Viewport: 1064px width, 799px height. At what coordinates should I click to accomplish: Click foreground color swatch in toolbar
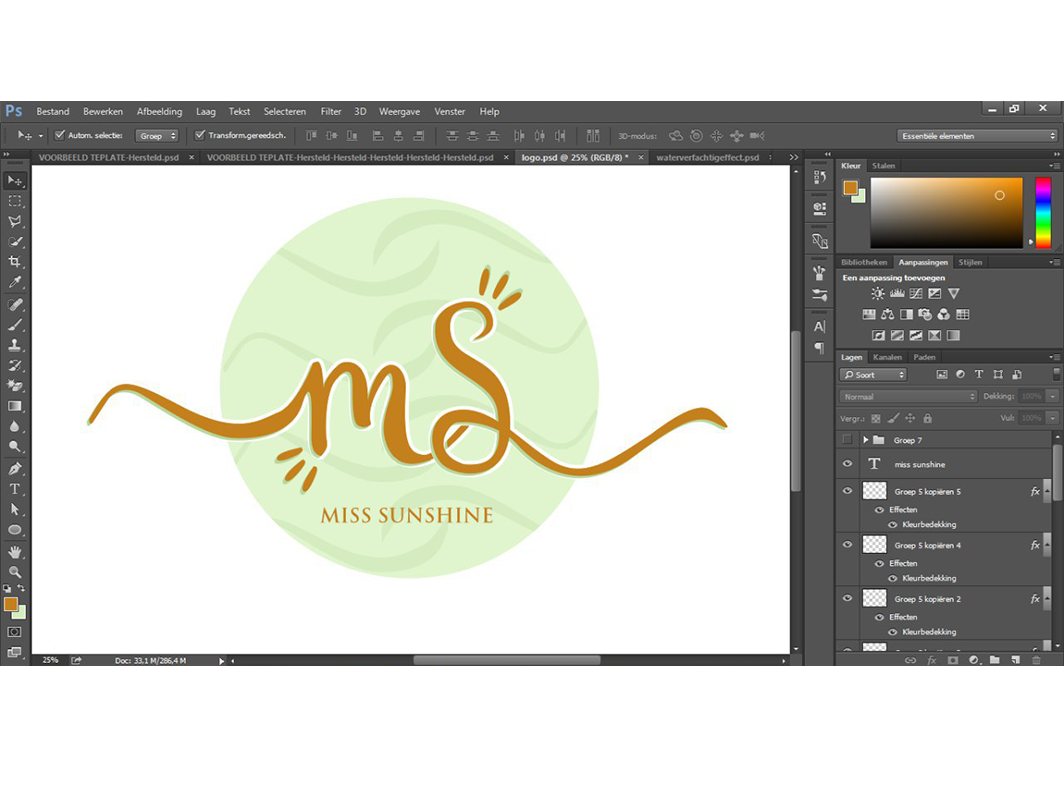[10, 603]
